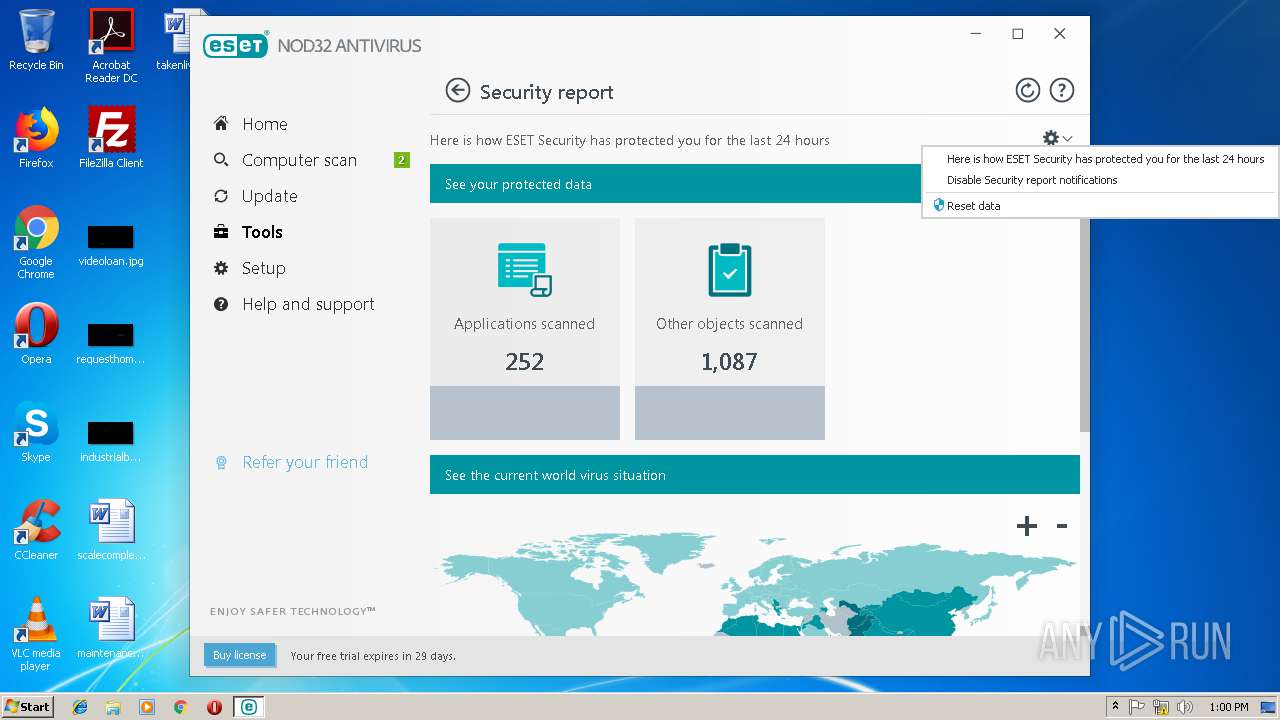Click the Other objects scanned clipboard icon
This screenshot has height=720, width=1280.
point(730,269)
